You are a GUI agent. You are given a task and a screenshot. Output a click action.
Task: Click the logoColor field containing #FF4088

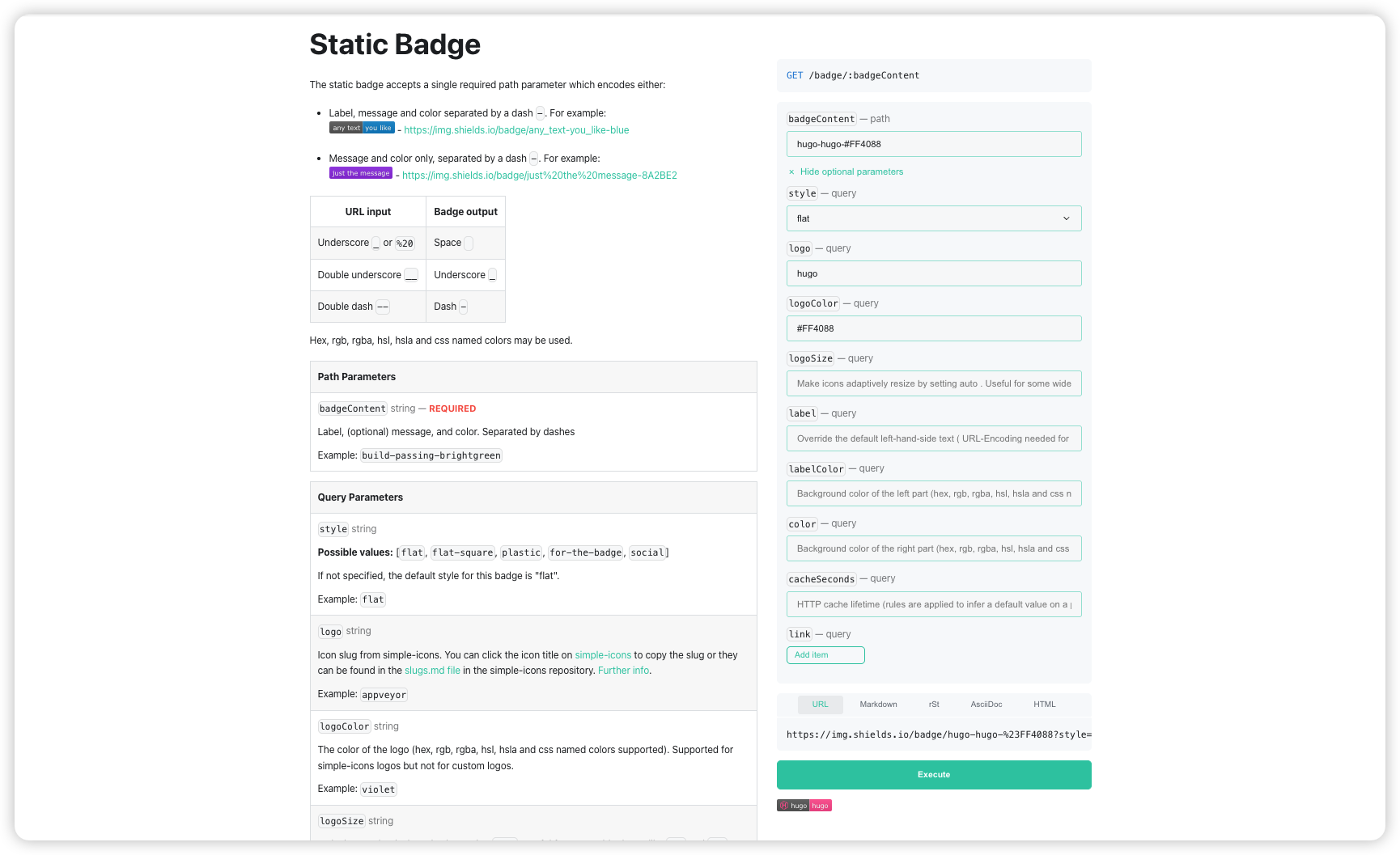click(x=933, y=328)
